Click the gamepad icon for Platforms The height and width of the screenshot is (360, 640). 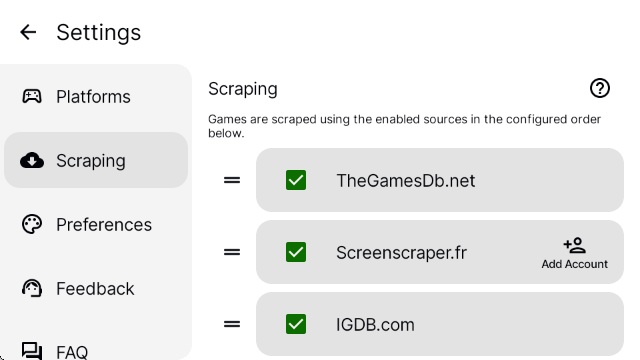pyautogui.click(x=32, y=97)
